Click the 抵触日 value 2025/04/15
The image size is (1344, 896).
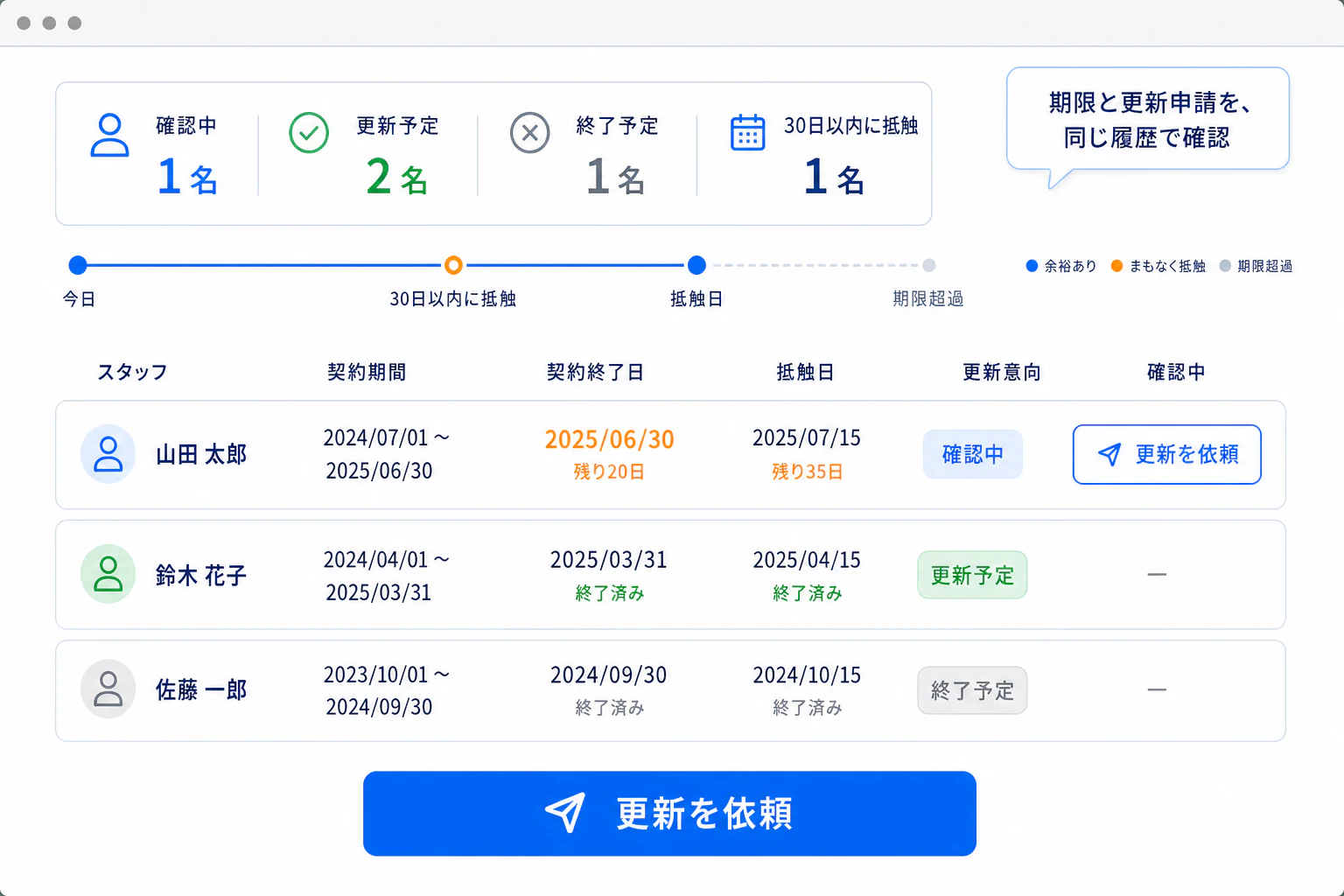point(807,559)
